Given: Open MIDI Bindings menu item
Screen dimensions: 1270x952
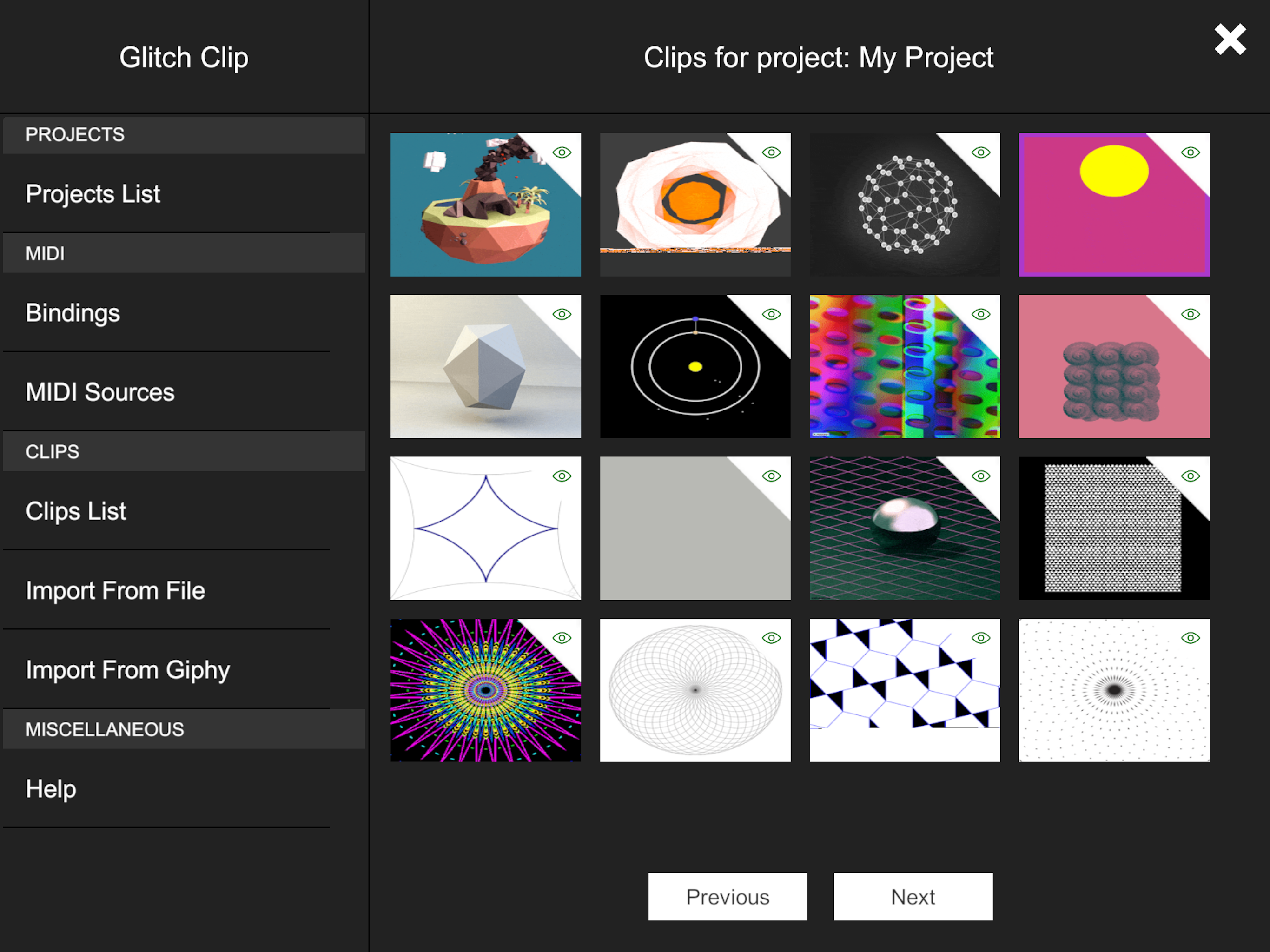Looking at the screenshot, I should click(x=73, y=313).
